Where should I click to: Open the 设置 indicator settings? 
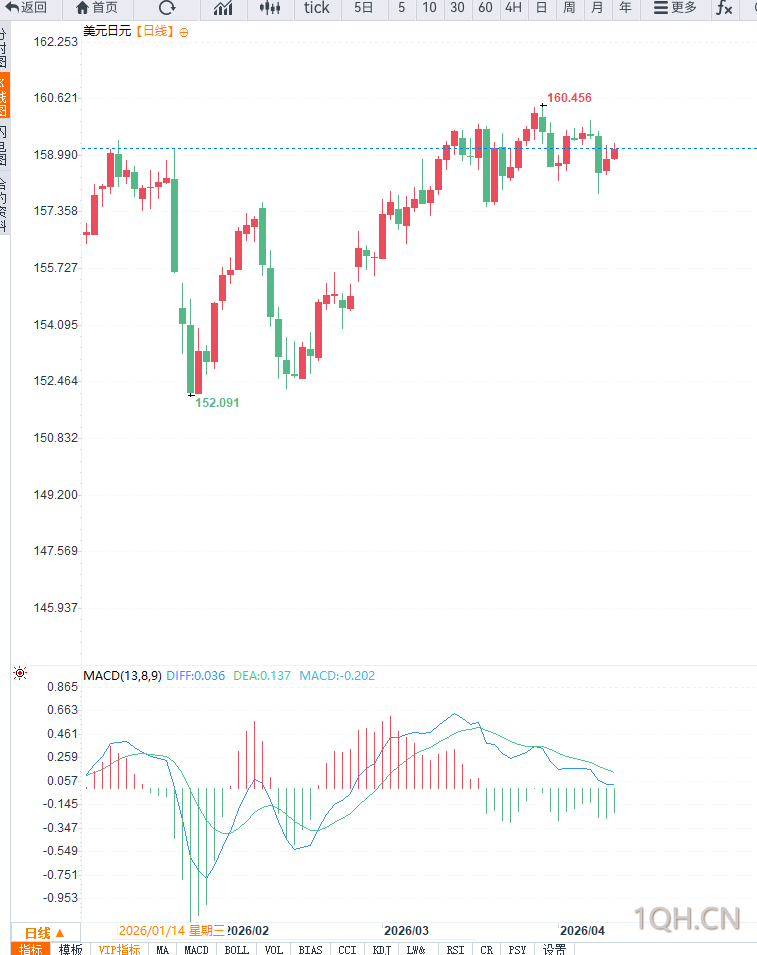point(554,949)
